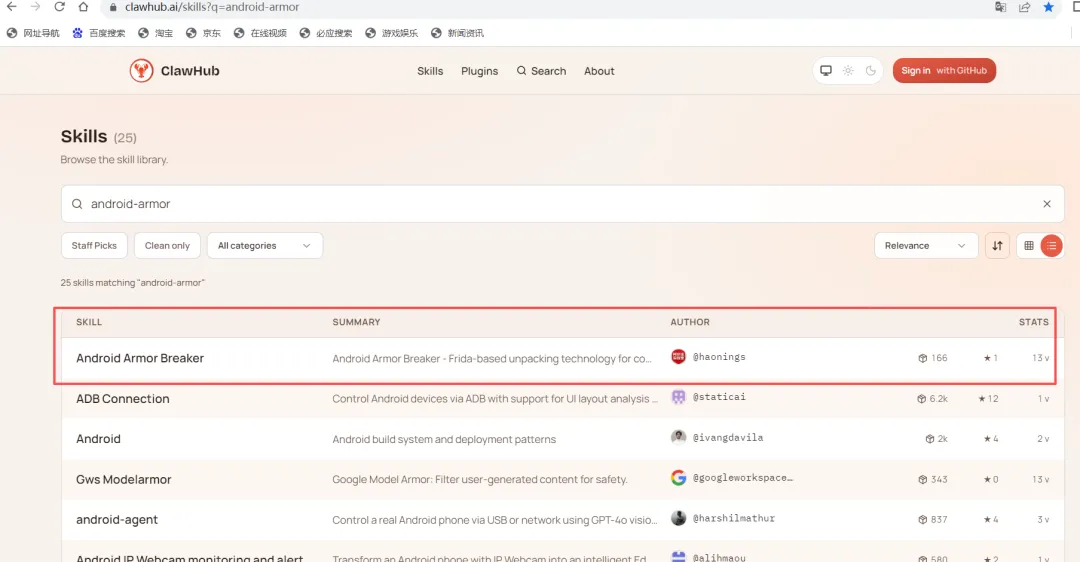
Task: Click AUTHOR column header
Action: coord(690,322)
